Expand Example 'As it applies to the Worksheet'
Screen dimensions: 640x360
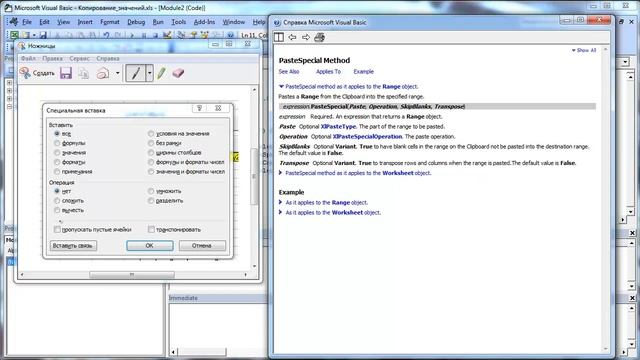click(x=280, y=212)
